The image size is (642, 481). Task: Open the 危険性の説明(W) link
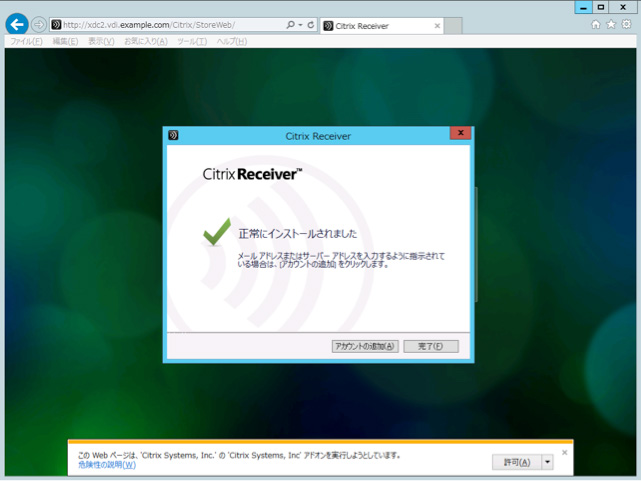pyautogui.click(x=107, y=465)
